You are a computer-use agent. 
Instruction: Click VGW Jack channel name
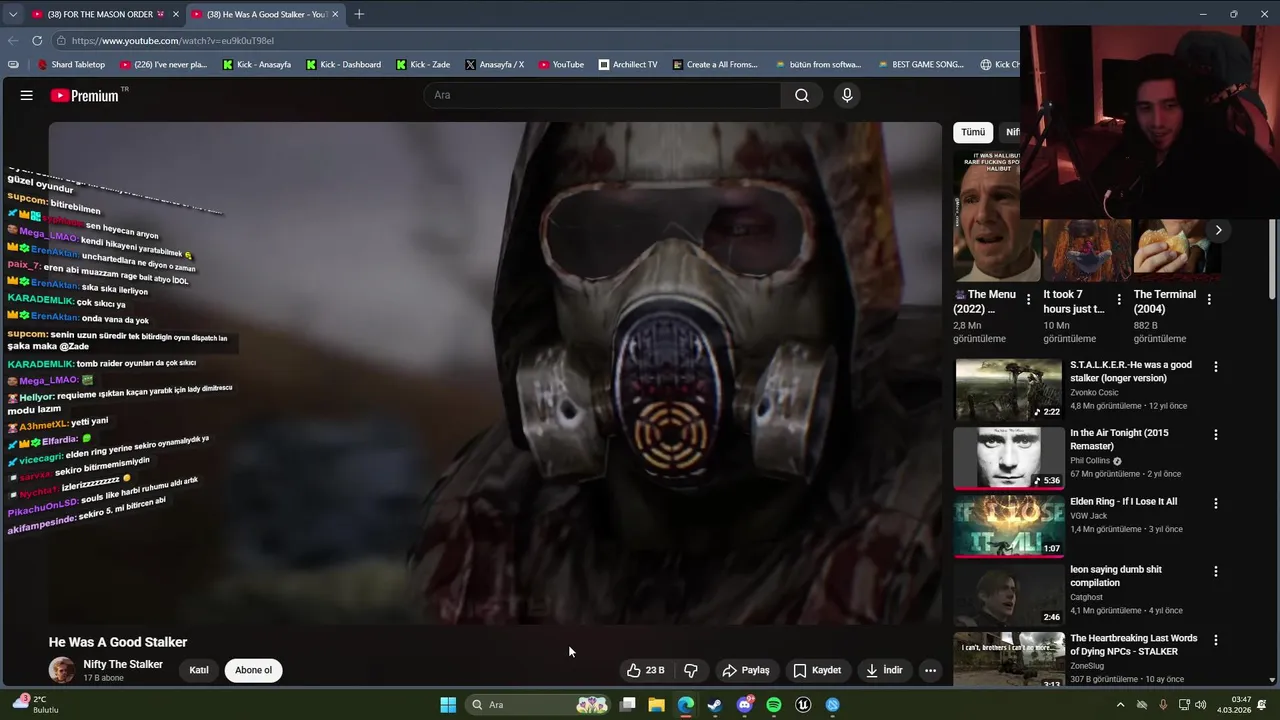pos(1088,516)
